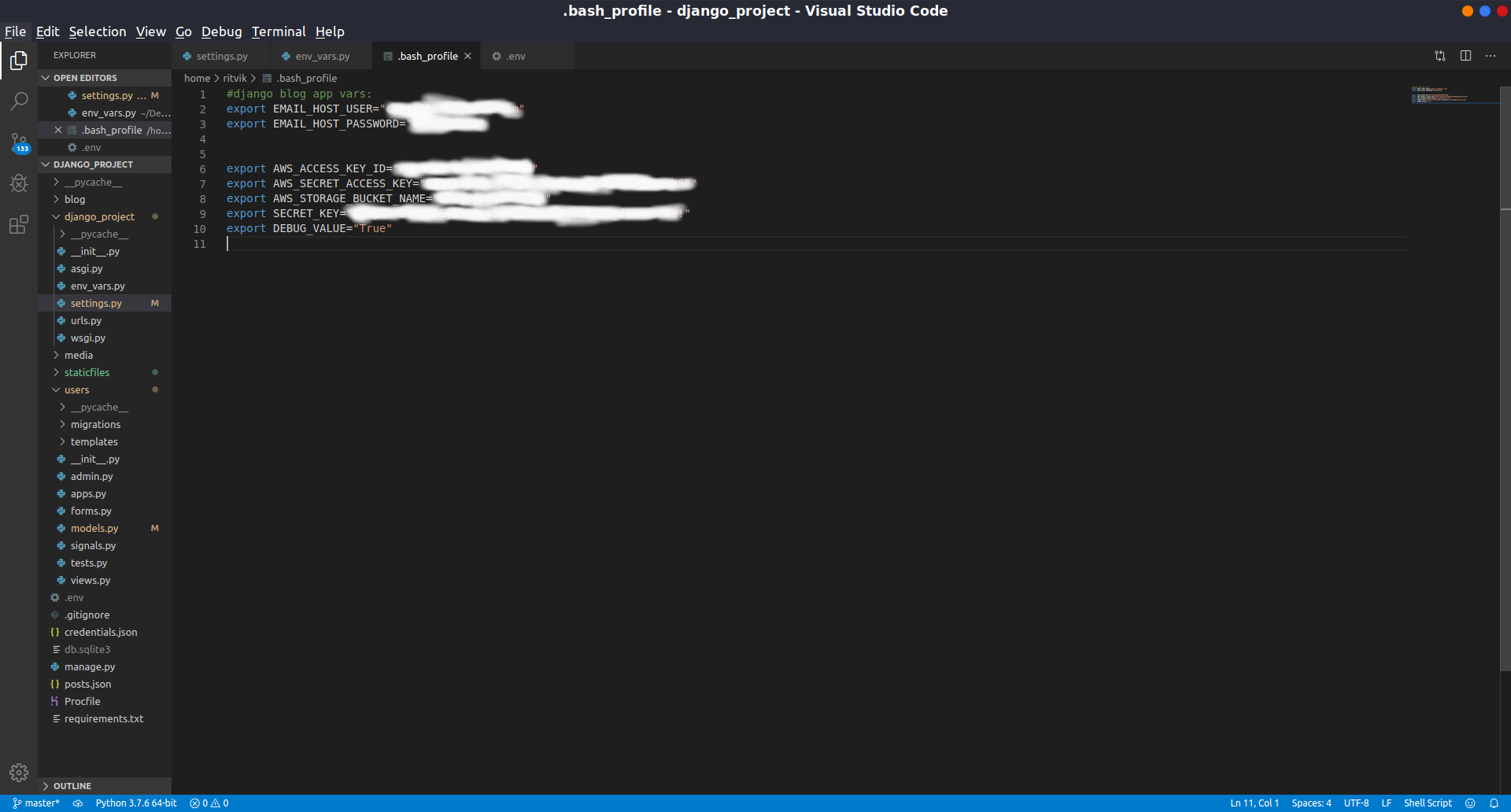This screenshot has width=1511, height=812.
Task: Open the editor More Actions menu
Action: tap(1491, 55)
